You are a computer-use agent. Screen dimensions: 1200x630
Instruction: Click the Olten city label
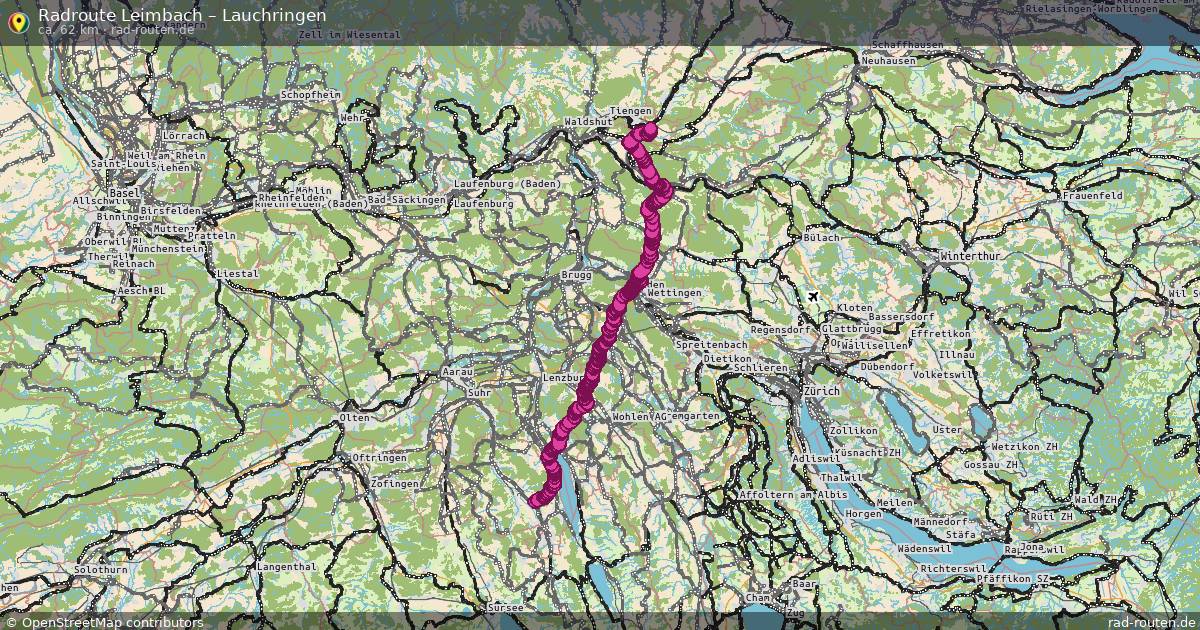[354, 417]
